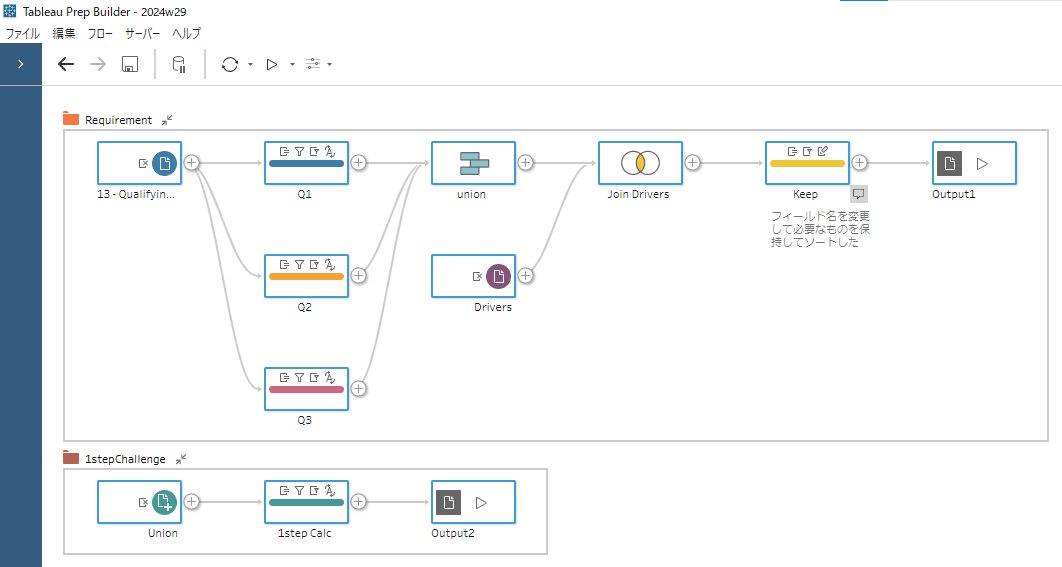
Task: Expand the collapsed Connections side pane
Action: click(20, 64)
